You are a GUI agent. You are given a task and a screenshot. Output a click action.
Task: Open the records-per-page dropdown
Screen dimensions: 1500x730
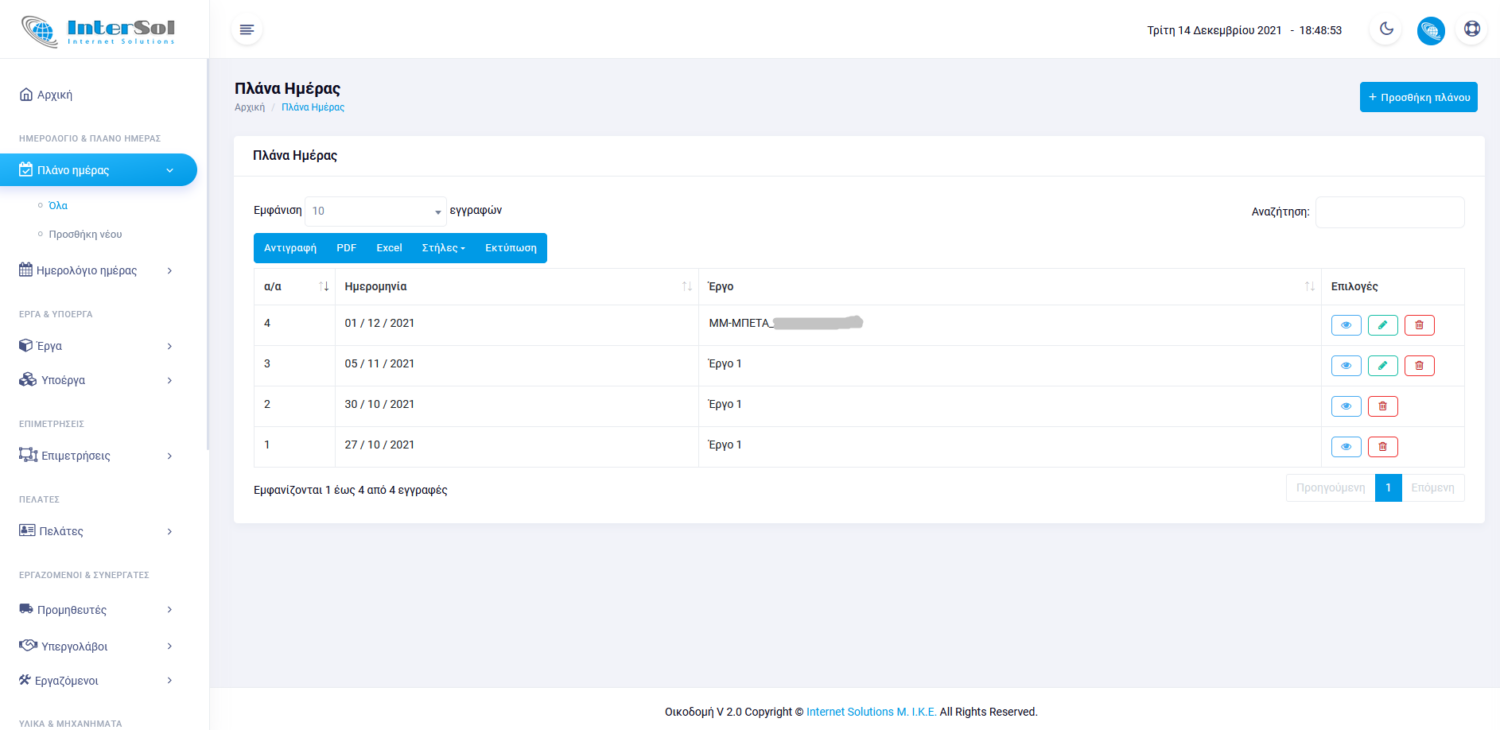point(375,211)
